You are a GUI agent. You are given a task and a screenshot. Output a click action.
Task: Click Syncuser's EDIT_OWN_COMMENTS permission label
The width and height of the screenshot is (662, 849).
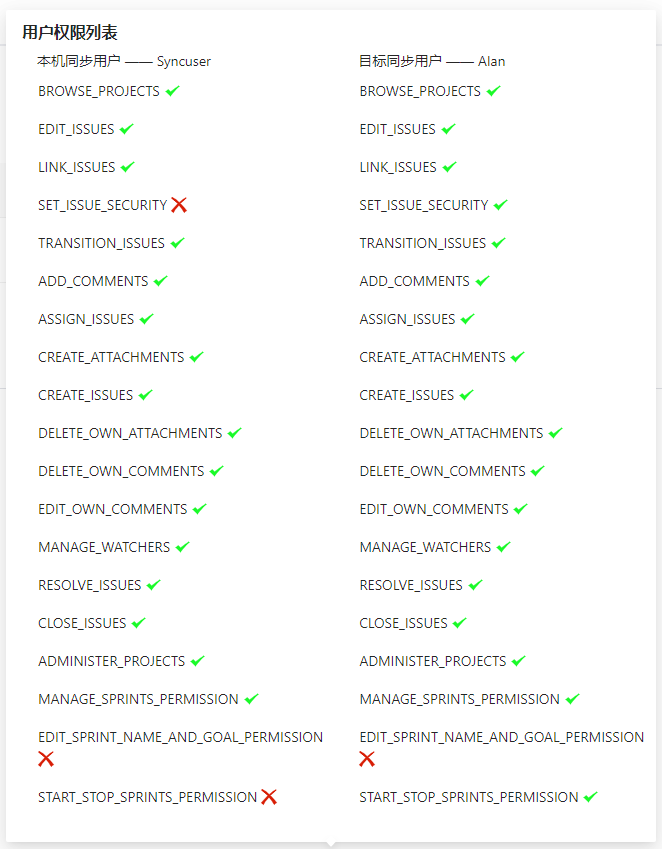[x=112, y=509]
